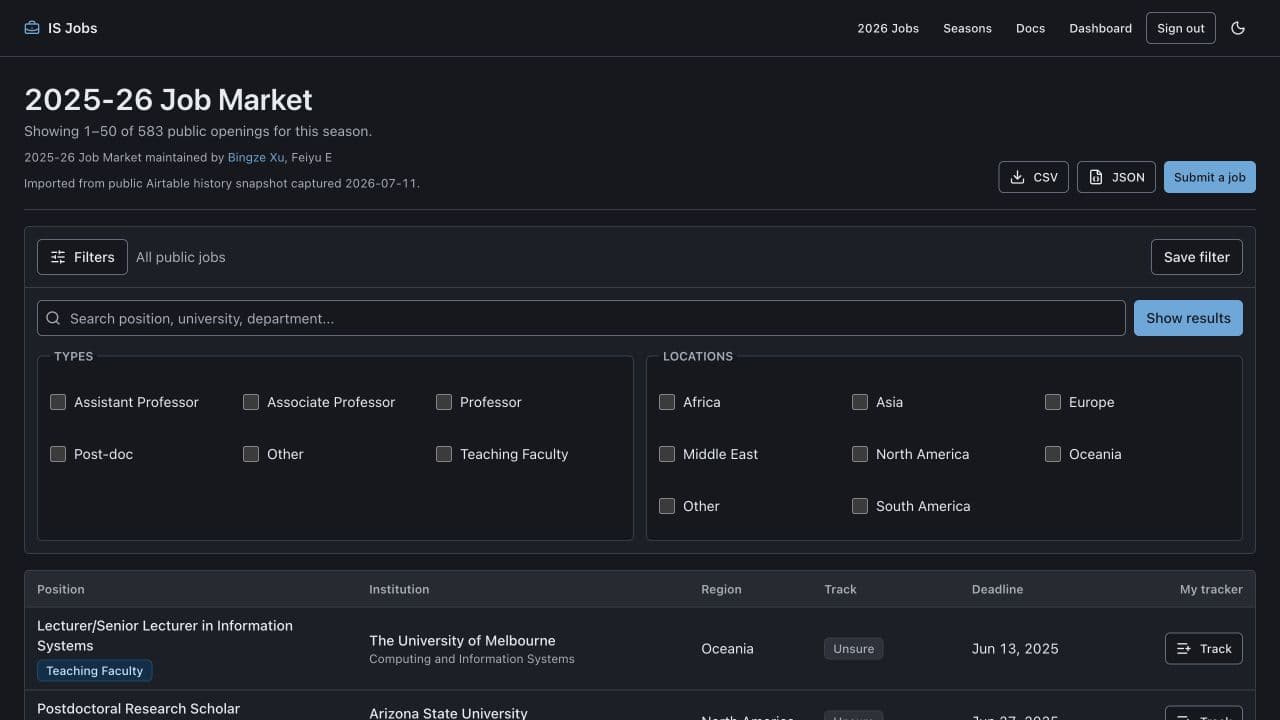The width and height of the screenshot is (1280, 720).
Task: Check the North America checkbox
Action: pos(860,454)
